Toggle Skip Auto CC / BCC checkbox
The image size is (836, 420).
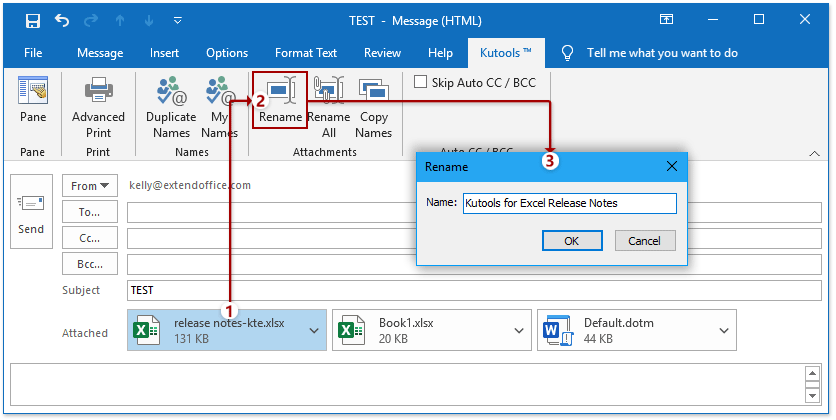pyautogui.click(x=421, y=82)
